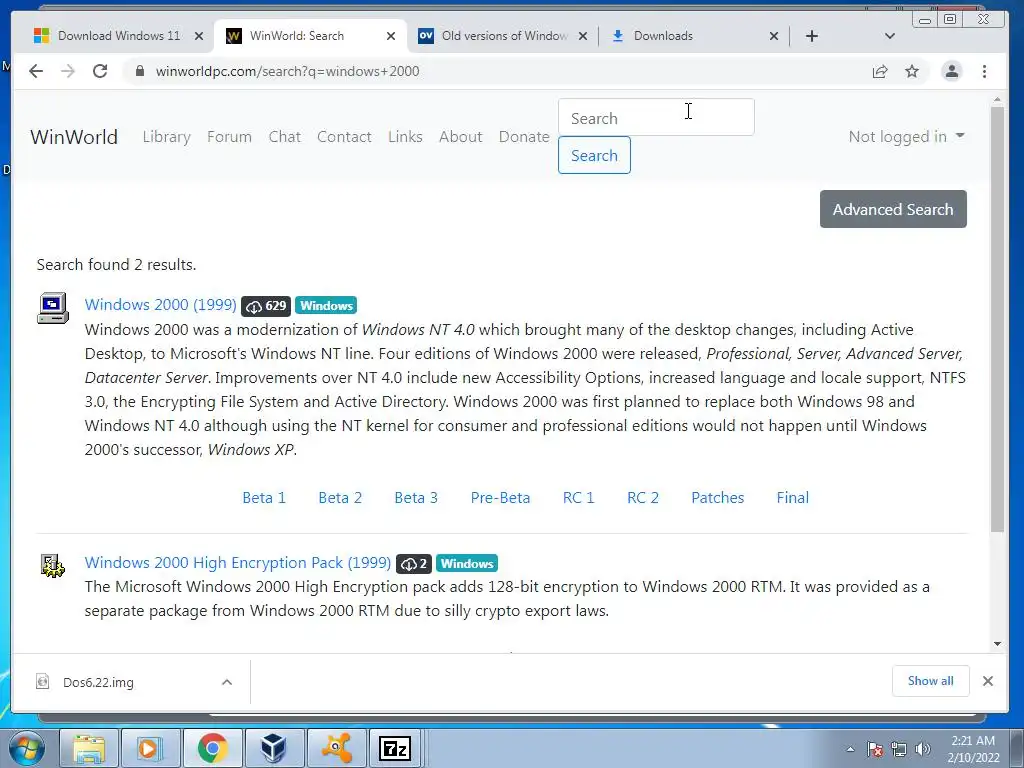Show all downloads
The image size is (1024, 768).
click(931, 681)
